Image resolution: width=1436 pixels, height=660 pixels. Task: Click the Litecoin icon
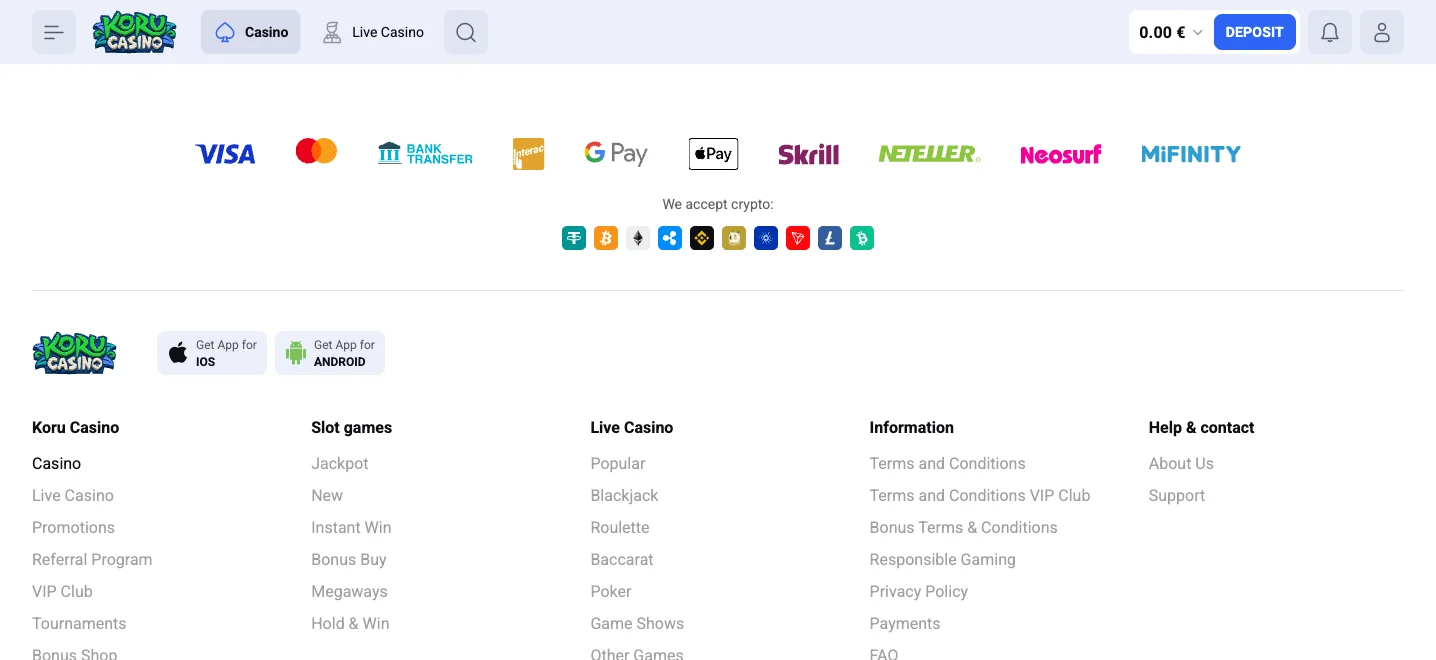coord(830,238)
